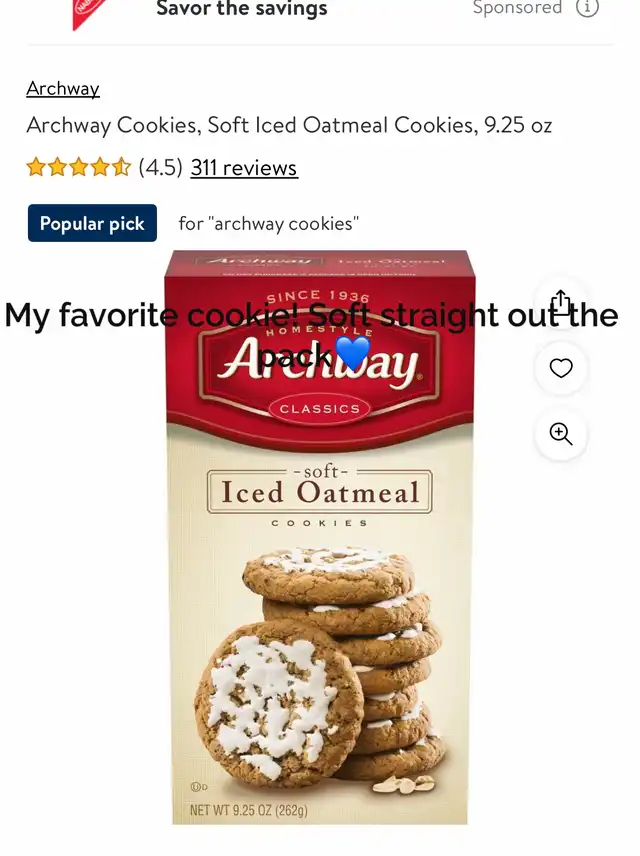Tap the Popular pick badge
Viewport: 640px width, 856px height.
click(92, 223)
